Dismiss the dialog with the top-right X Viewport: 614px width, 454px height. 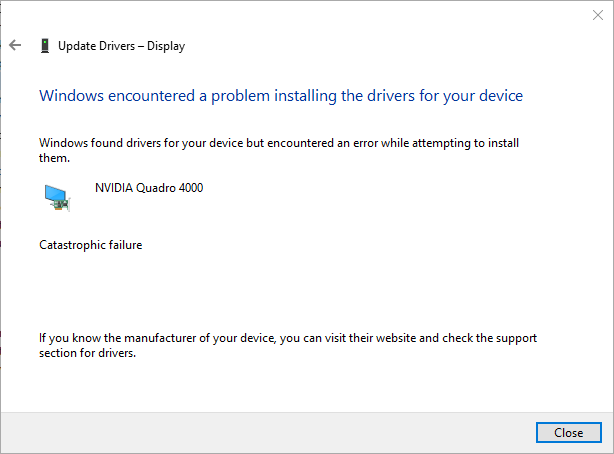598,15
